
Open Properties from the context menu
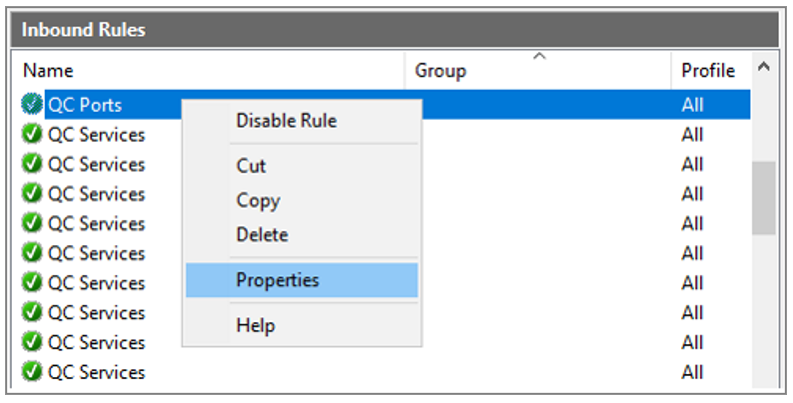[302, 280]
